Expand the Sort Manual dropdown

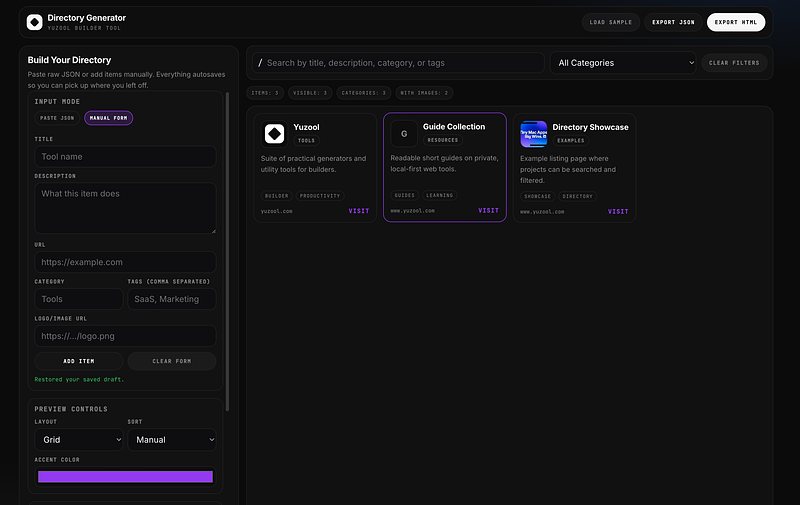pos(172,440)
